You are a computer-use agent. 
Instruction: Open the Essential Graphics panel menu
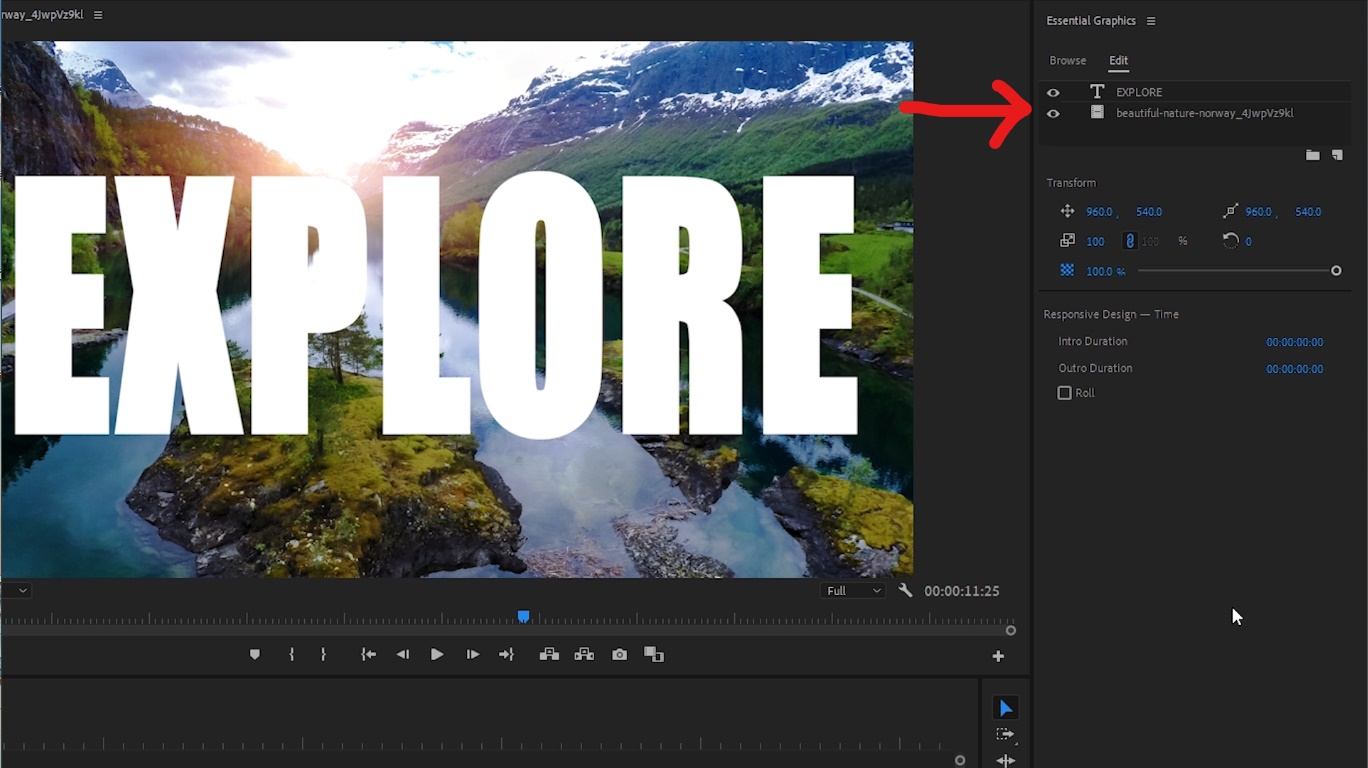point(1151,21)
